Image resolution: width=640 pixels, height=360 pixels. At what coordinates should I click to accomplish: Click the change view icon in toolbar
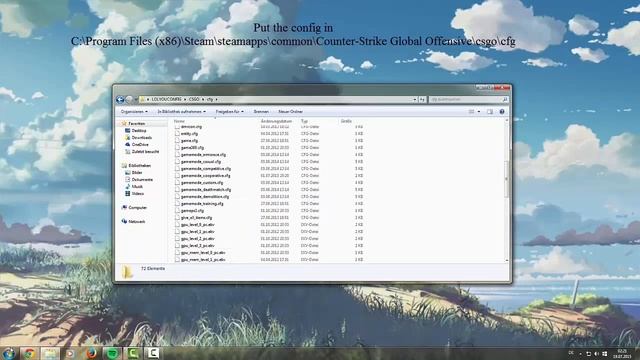tap(471, 111)
